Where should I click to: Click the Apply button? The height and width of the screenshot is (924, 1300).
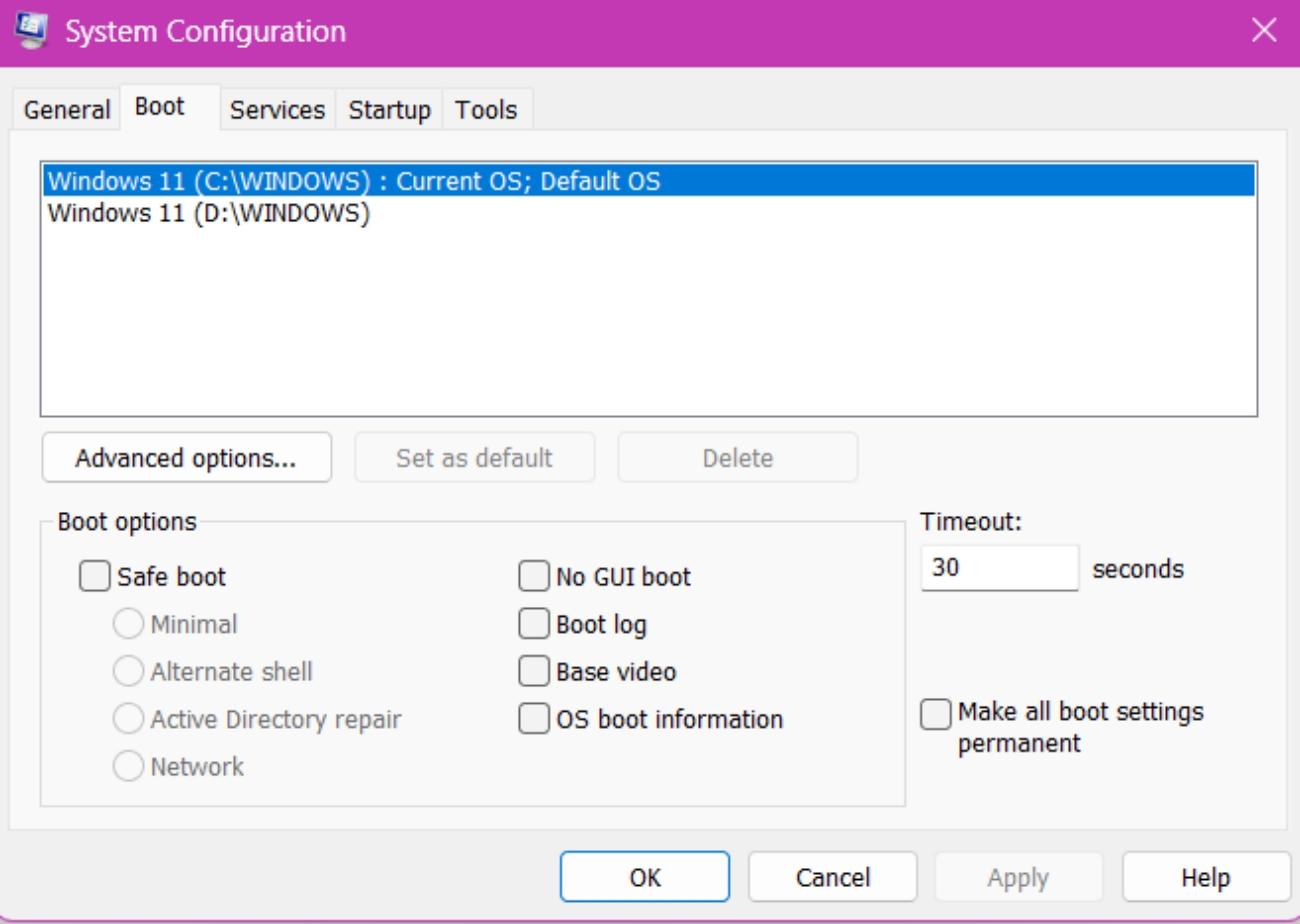click(1018, 877)
